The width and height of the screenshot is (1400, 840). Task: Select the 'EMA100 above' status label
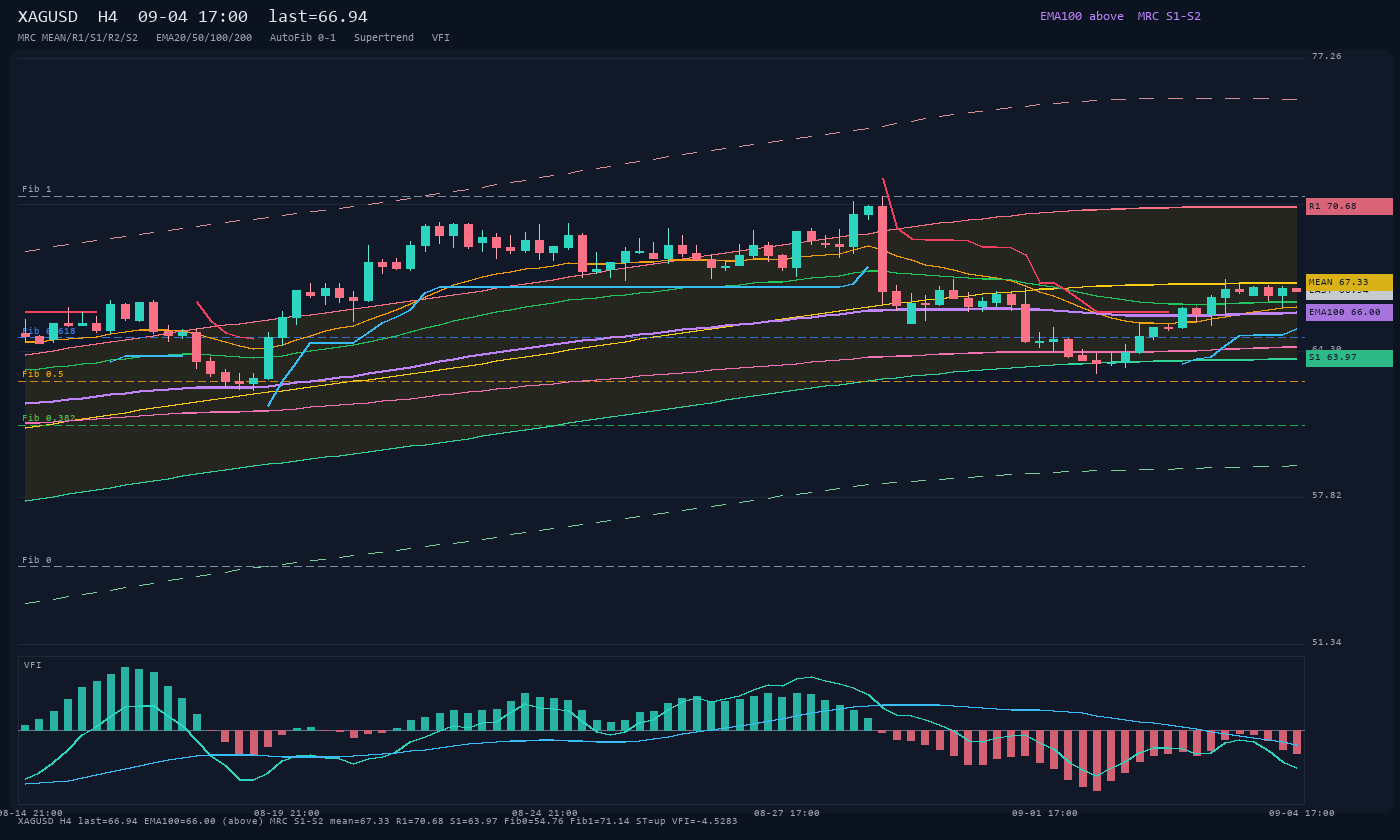point(1081,16)
